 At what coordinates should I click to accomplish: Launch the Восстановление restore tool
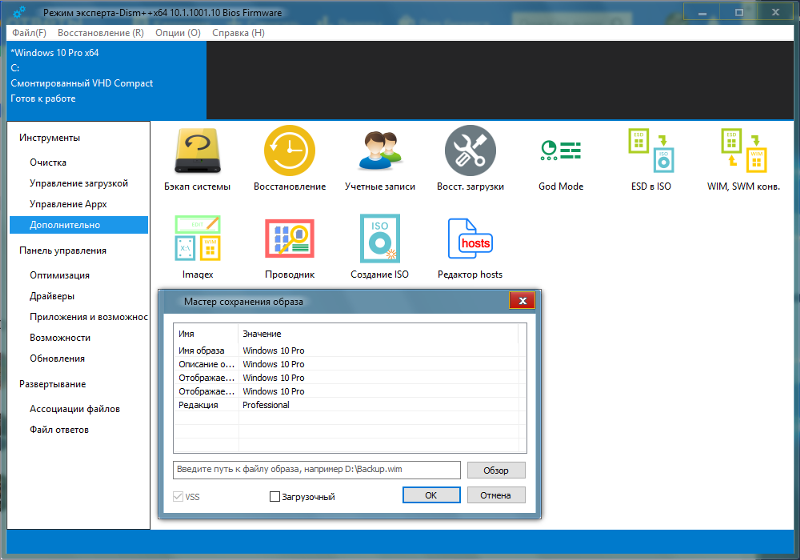289,159
